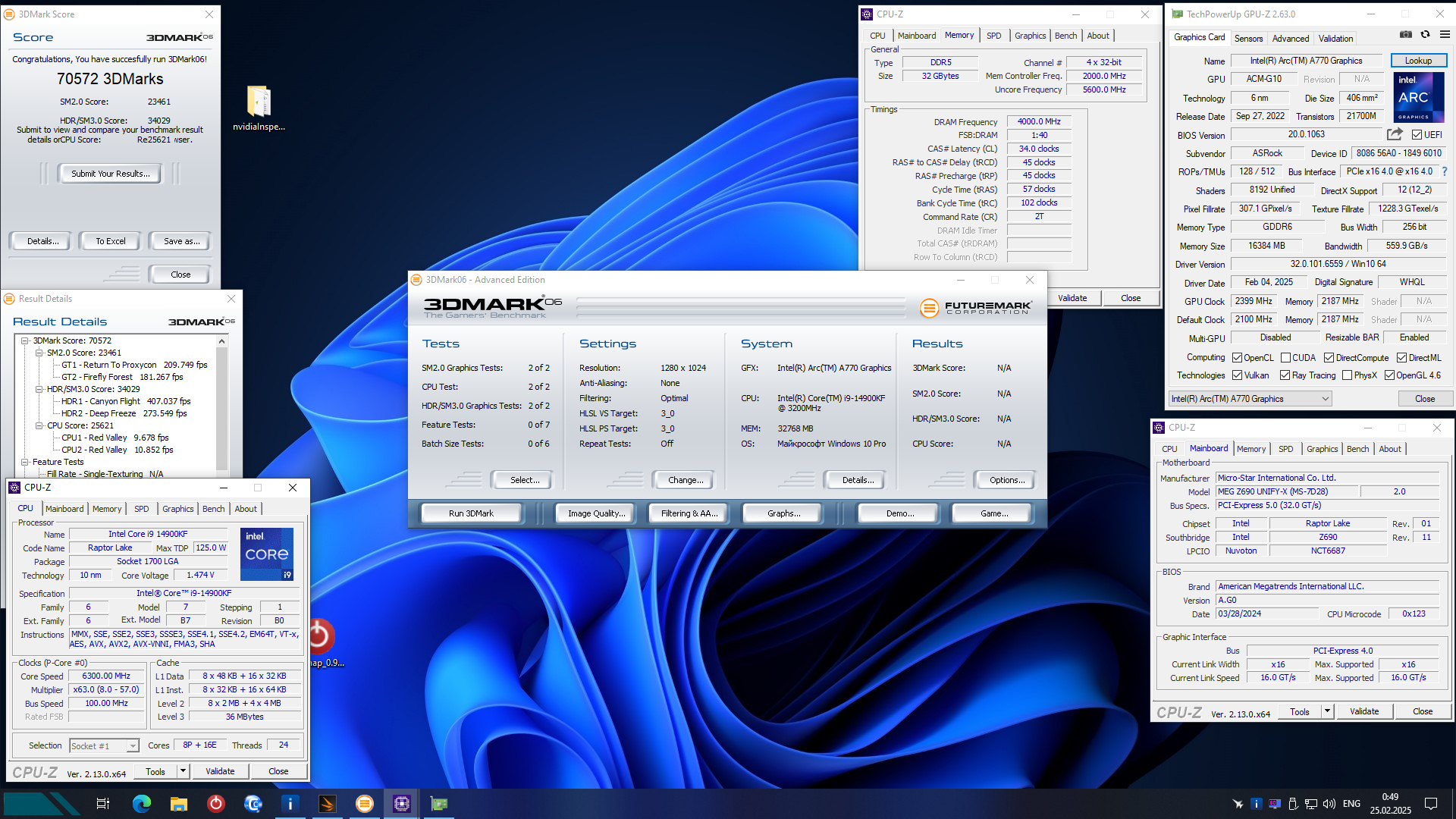Toggle DirectCompute checkbox in GPU-Z

1329,358
